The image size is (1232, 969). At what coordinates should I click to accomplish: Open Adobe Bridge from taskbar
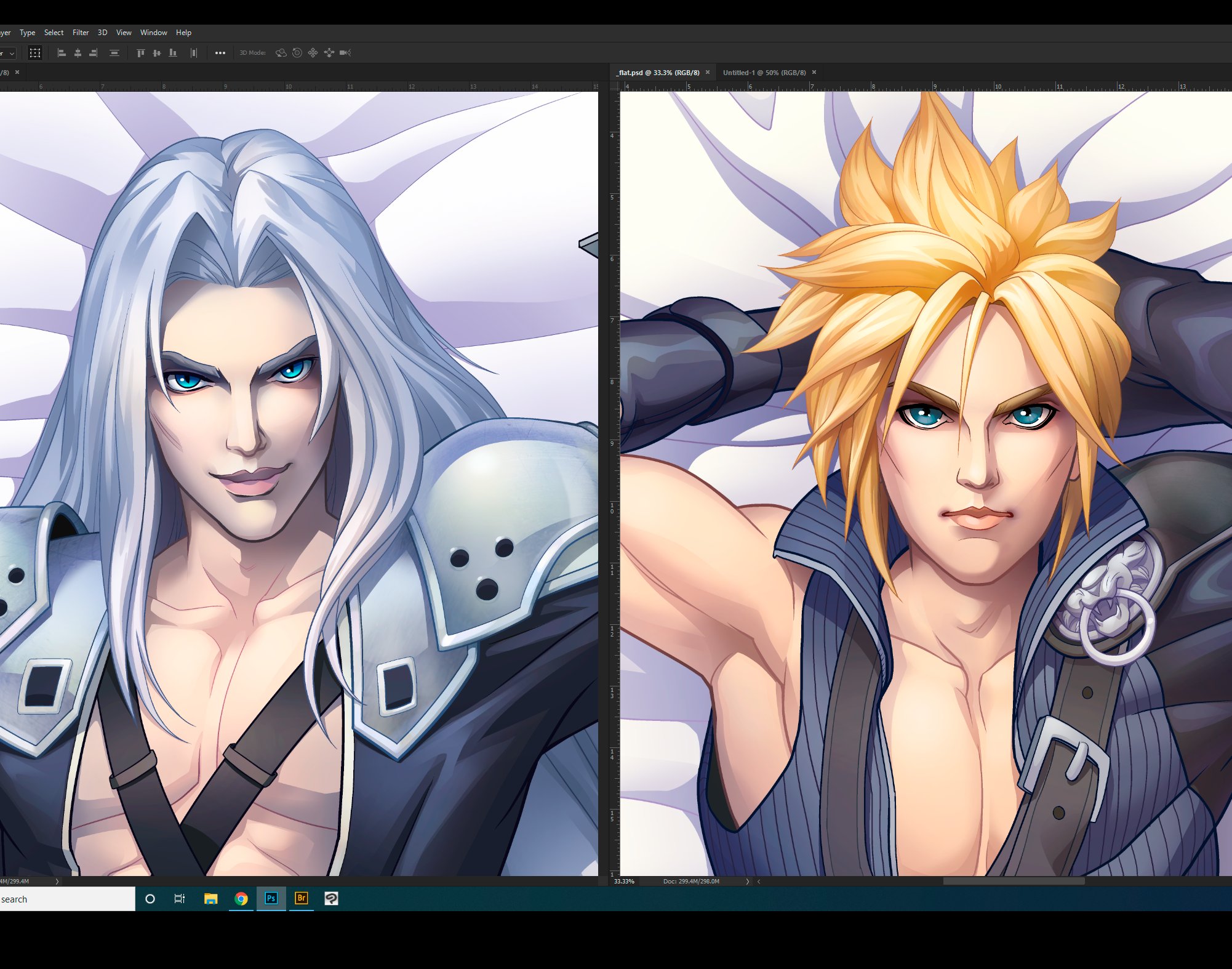(x=302, y=899)
